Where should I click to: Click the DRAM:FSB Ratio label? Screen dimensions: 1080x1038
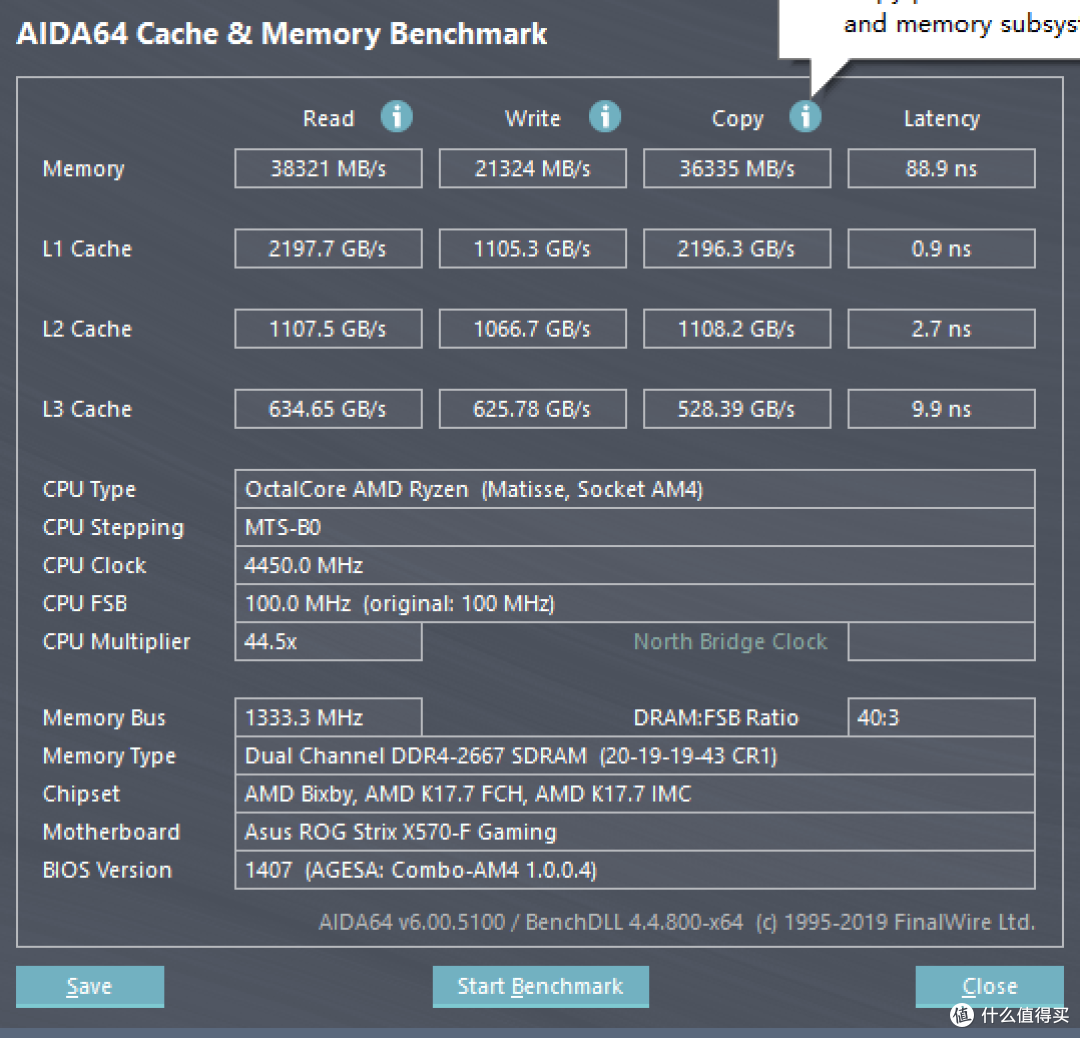(x=716, y=718)
